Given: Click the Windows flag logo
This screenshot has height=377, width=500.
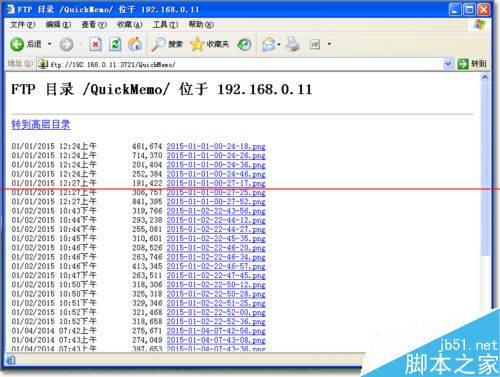Looking at the screenshot, I should tap(480, 25).
